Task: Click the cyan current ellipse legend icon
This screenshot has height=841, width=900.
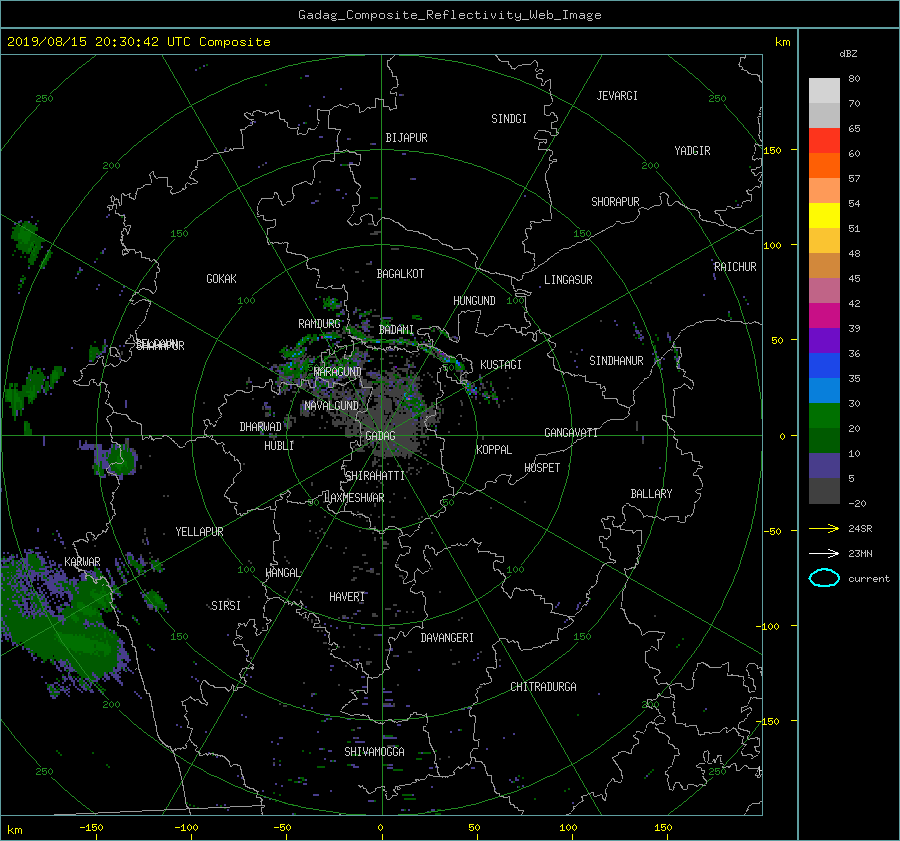Action: 824,578
